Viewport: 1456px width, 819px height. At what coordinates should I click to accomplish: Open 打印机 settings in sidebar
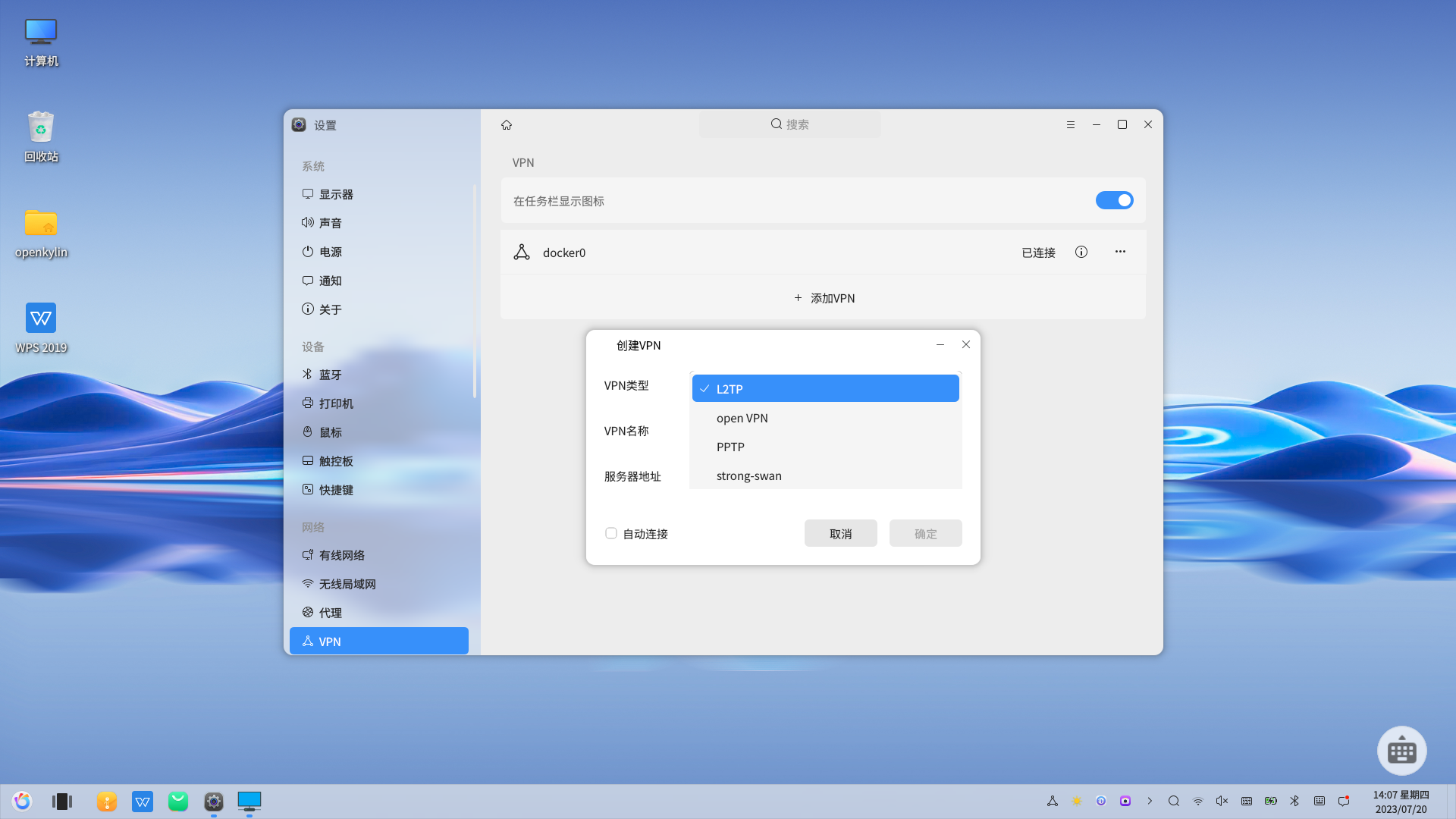[379, 403]
